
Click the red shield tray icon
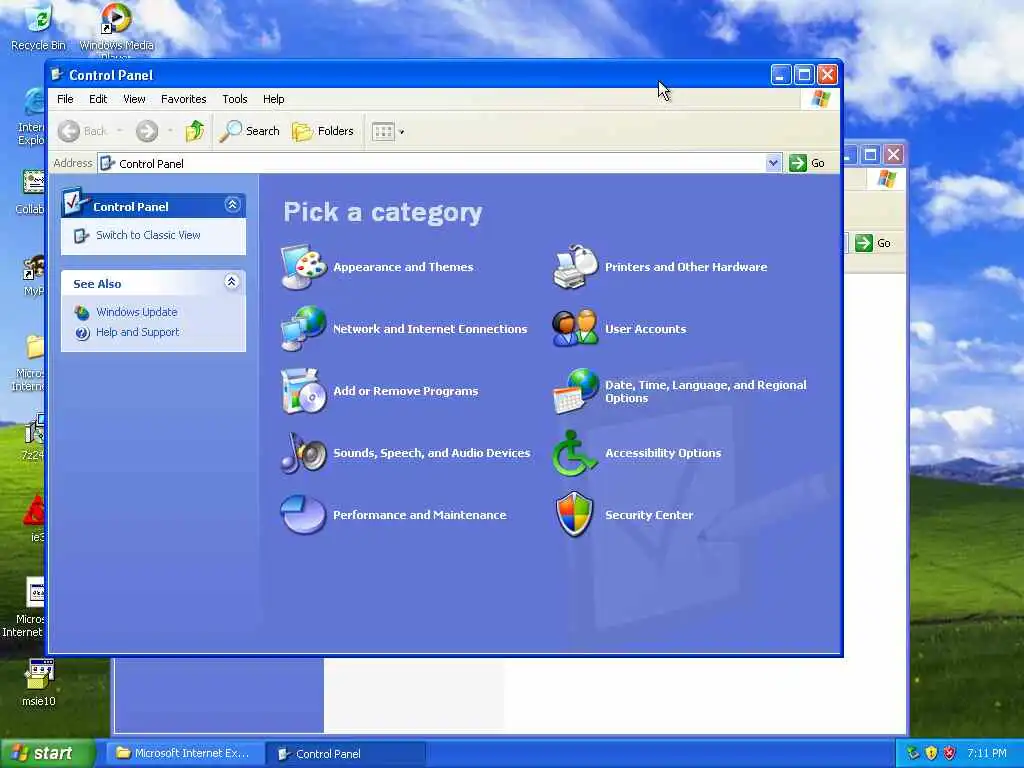coord(950,753)
